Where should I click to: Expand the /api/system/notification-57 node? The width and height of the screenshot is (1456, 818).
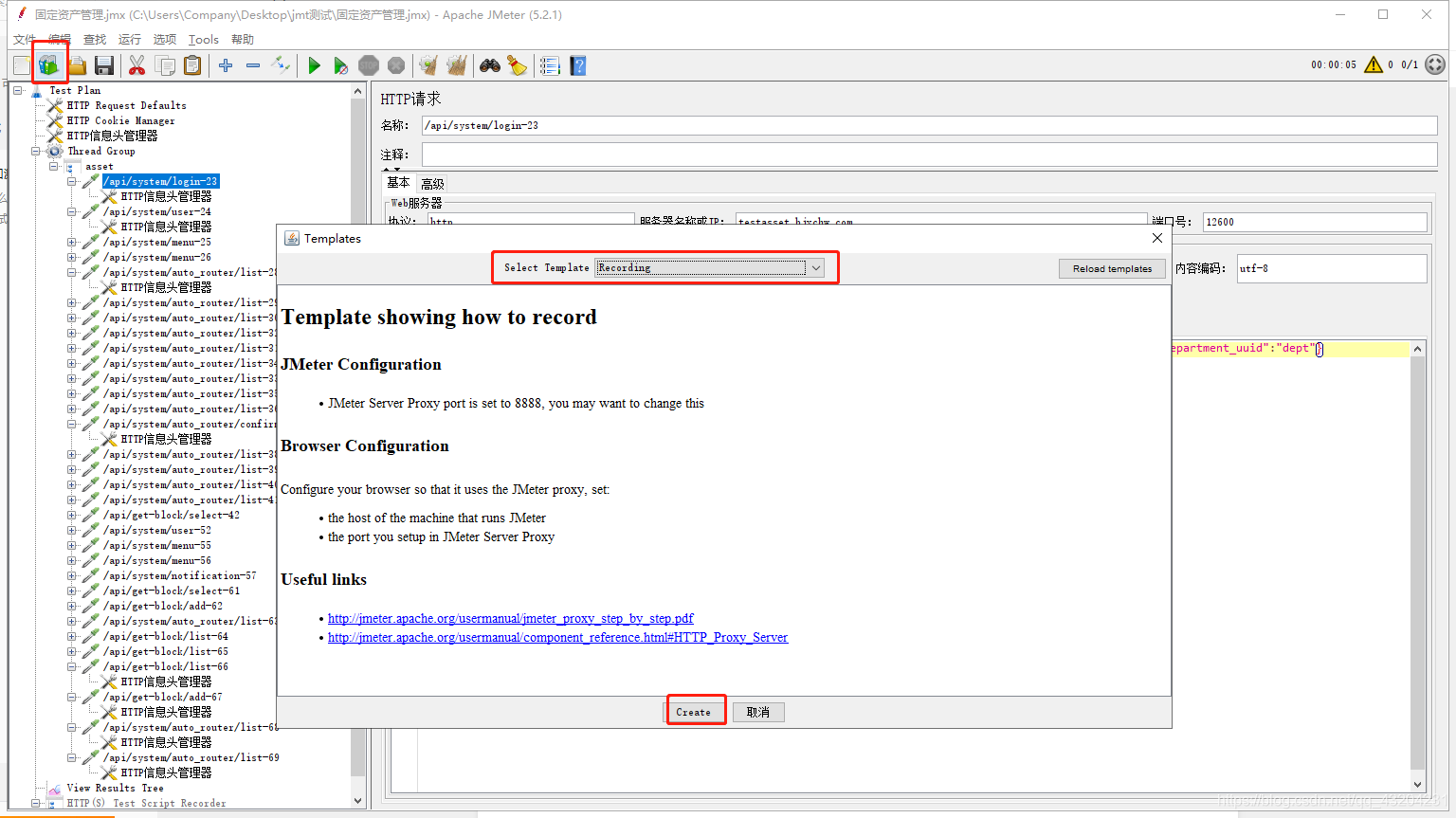pyautogui.click(x=72, y=575)
